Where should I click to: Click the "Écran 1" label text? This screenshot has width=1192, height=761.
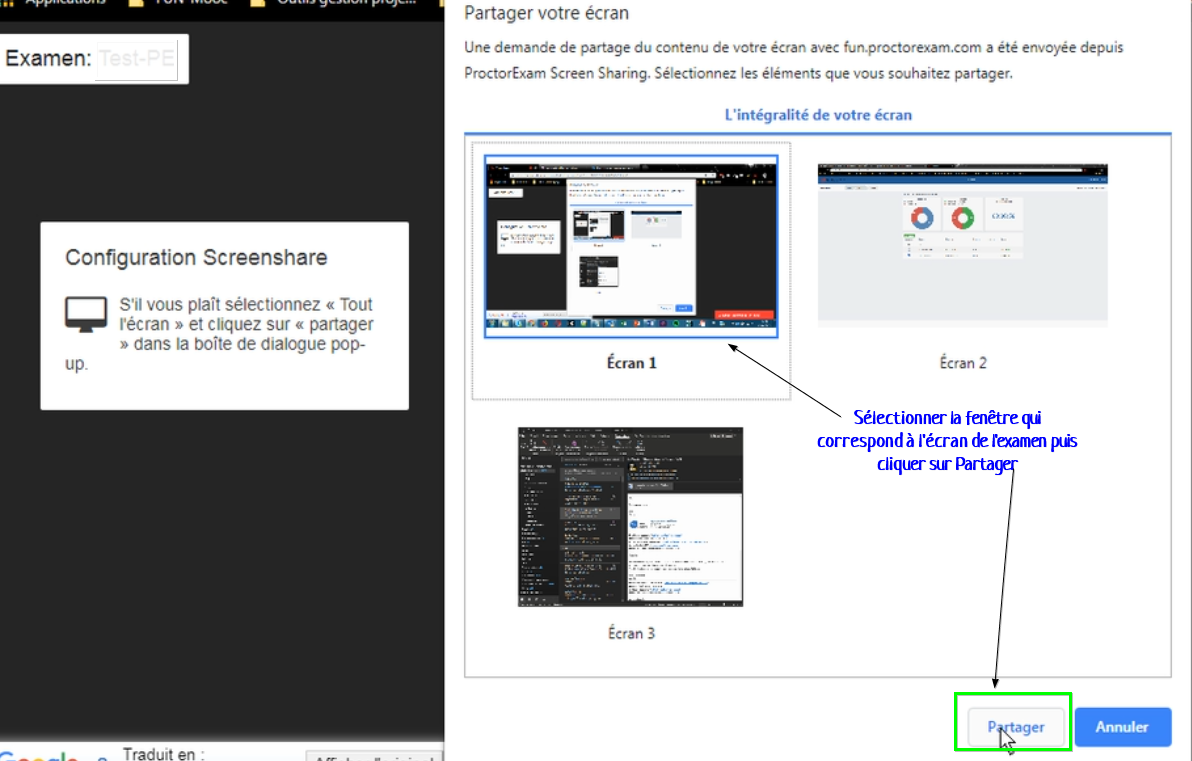tap(631, 363)
